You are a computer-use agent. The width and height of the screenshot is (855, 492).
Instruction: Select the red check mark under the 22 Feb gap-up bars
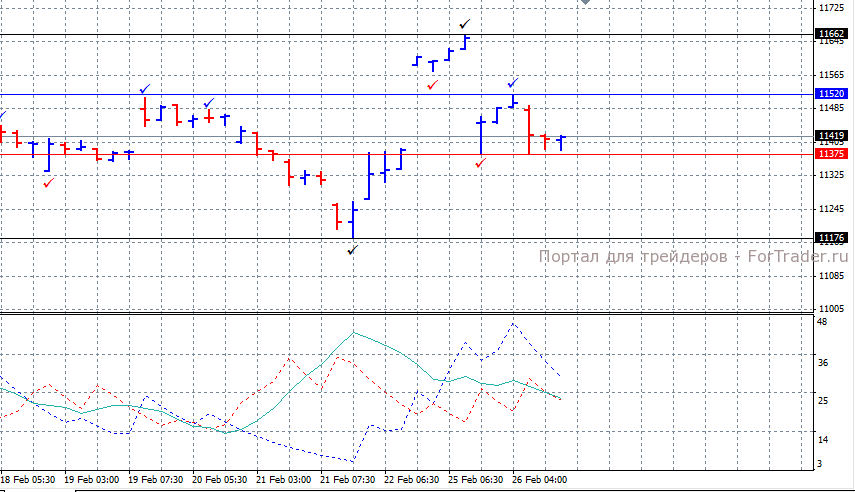(x=432, y=85)
